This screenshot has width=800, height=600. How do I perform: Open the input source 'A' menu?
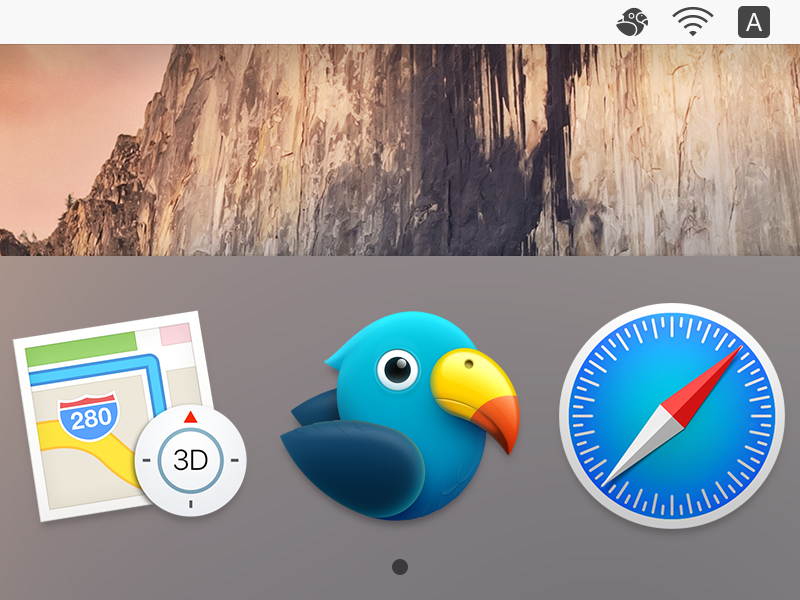(754, 22)
